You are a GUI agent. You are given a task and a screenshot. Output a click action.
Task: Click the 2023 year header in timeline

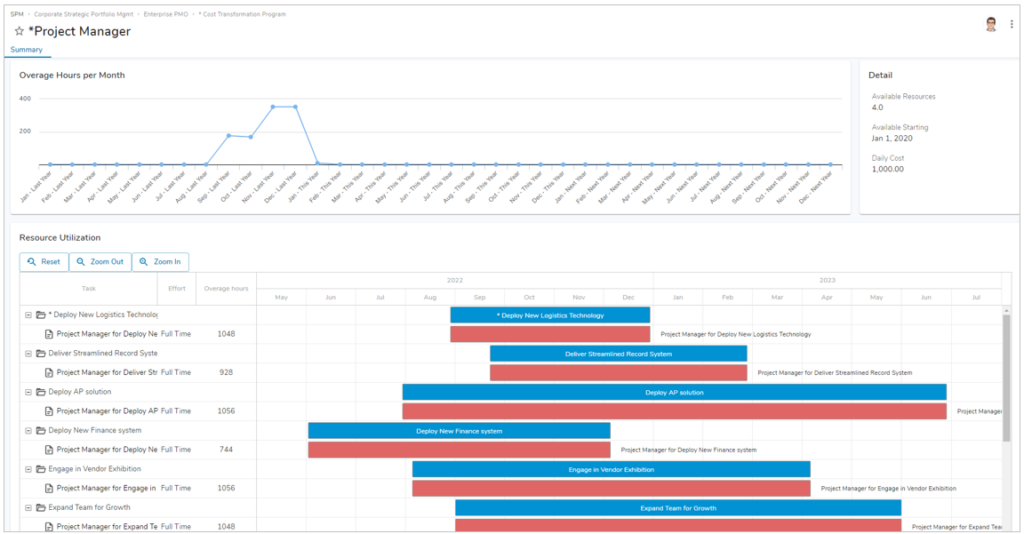(x=827, y=280)
